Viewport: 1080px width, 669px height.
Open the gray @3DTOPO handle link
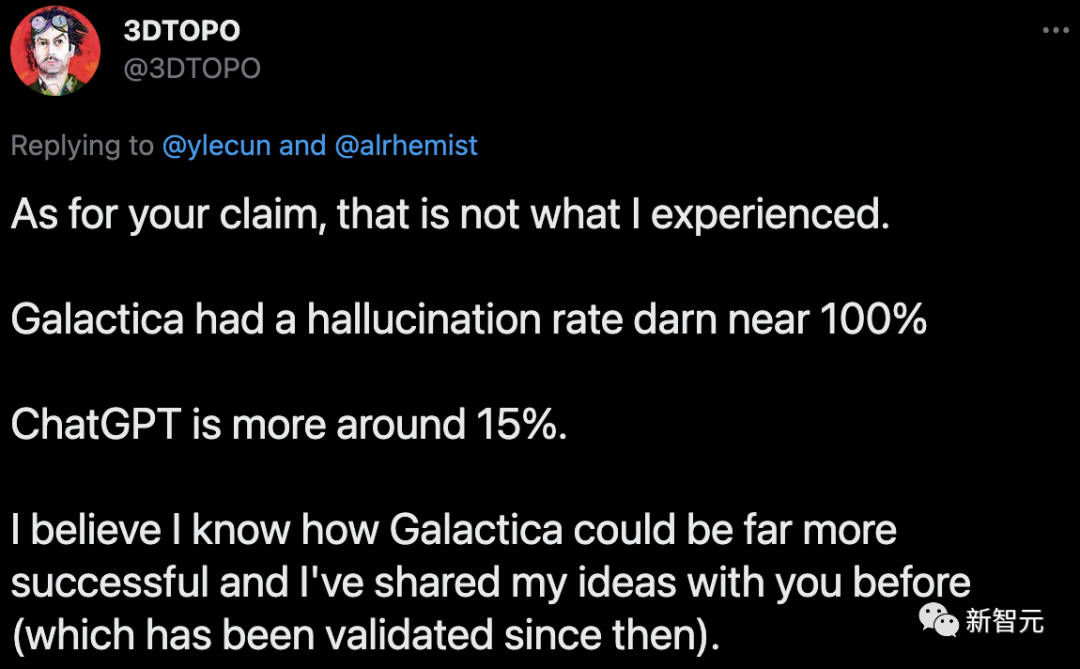point(191,68)
